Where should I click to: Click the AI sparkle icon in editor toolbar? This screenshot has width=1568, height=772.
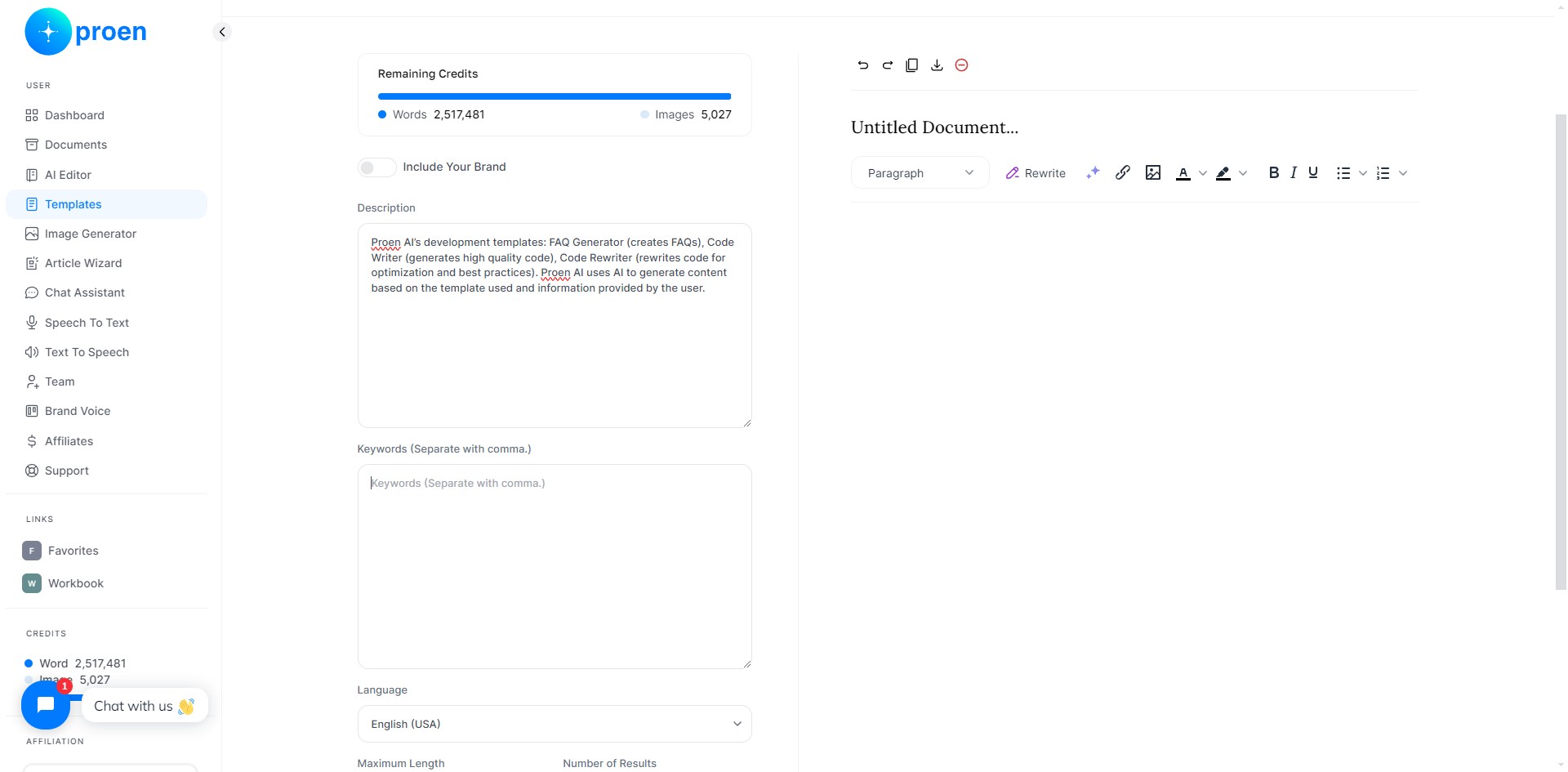click(x=1093, y=172)
